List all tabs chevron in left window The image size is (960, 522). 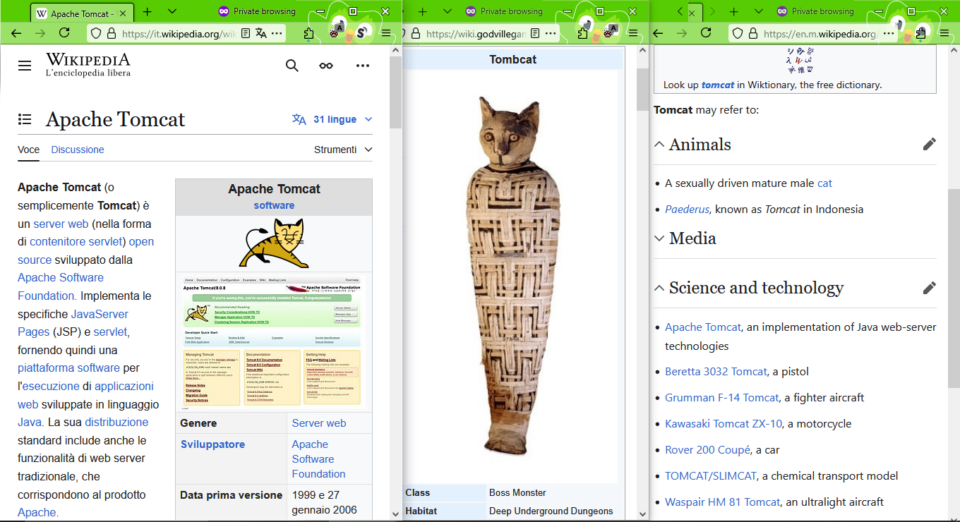pos(172,12)
